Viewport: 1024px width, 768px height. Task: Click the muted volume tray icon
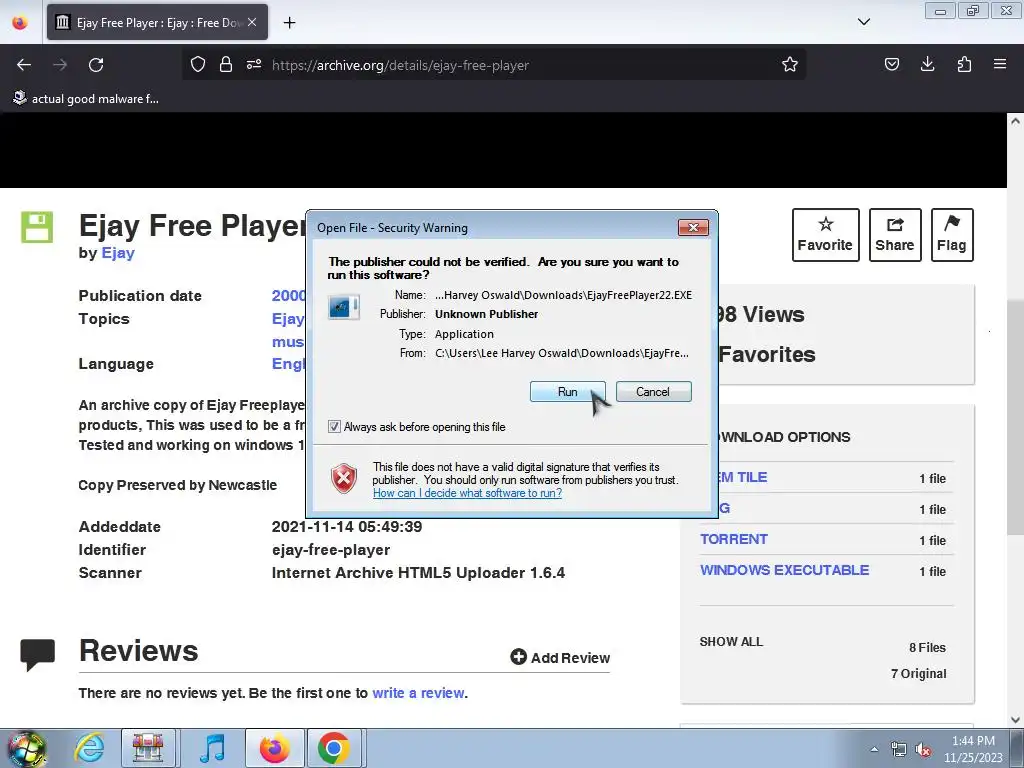(923, 750)
